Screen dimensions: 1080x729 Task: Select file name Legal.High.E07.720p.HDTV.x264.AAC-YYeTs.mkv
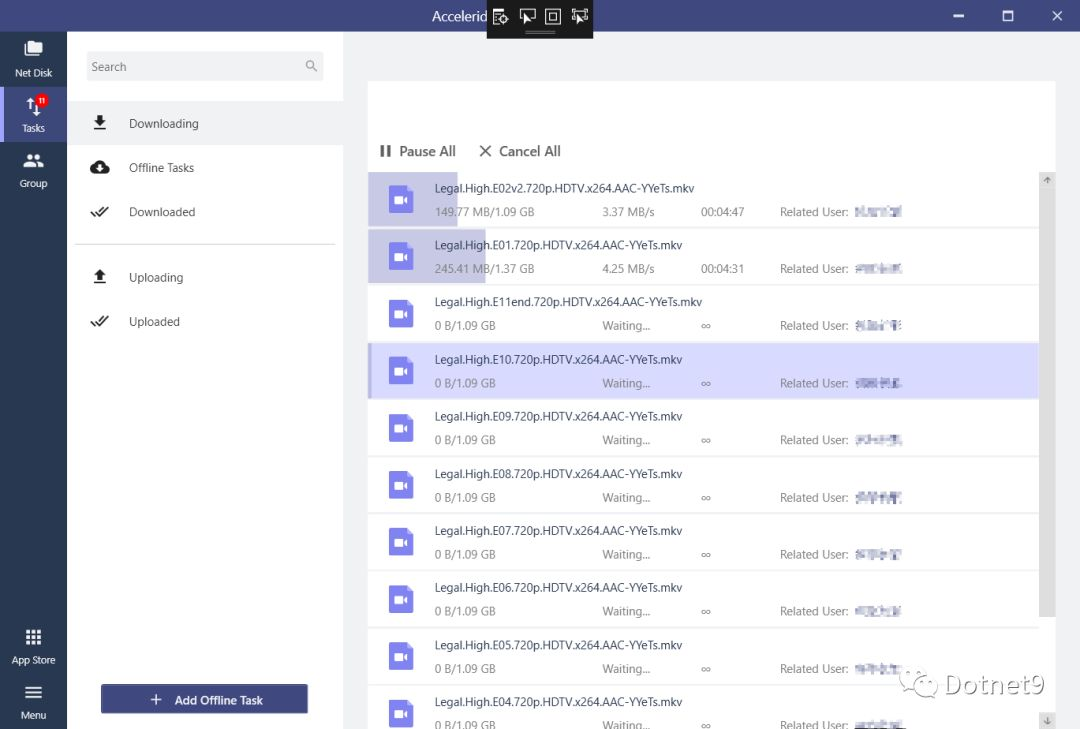click(558, 531)
